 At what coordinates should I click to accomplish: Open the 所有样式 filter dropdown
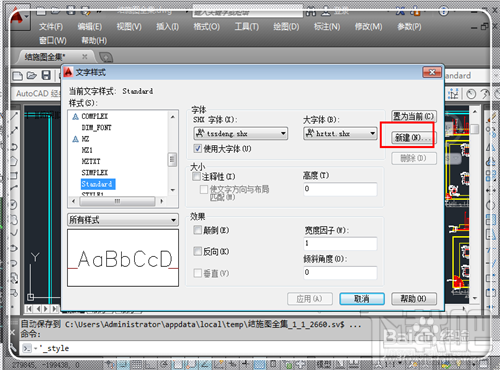click(x=123, y=220)
